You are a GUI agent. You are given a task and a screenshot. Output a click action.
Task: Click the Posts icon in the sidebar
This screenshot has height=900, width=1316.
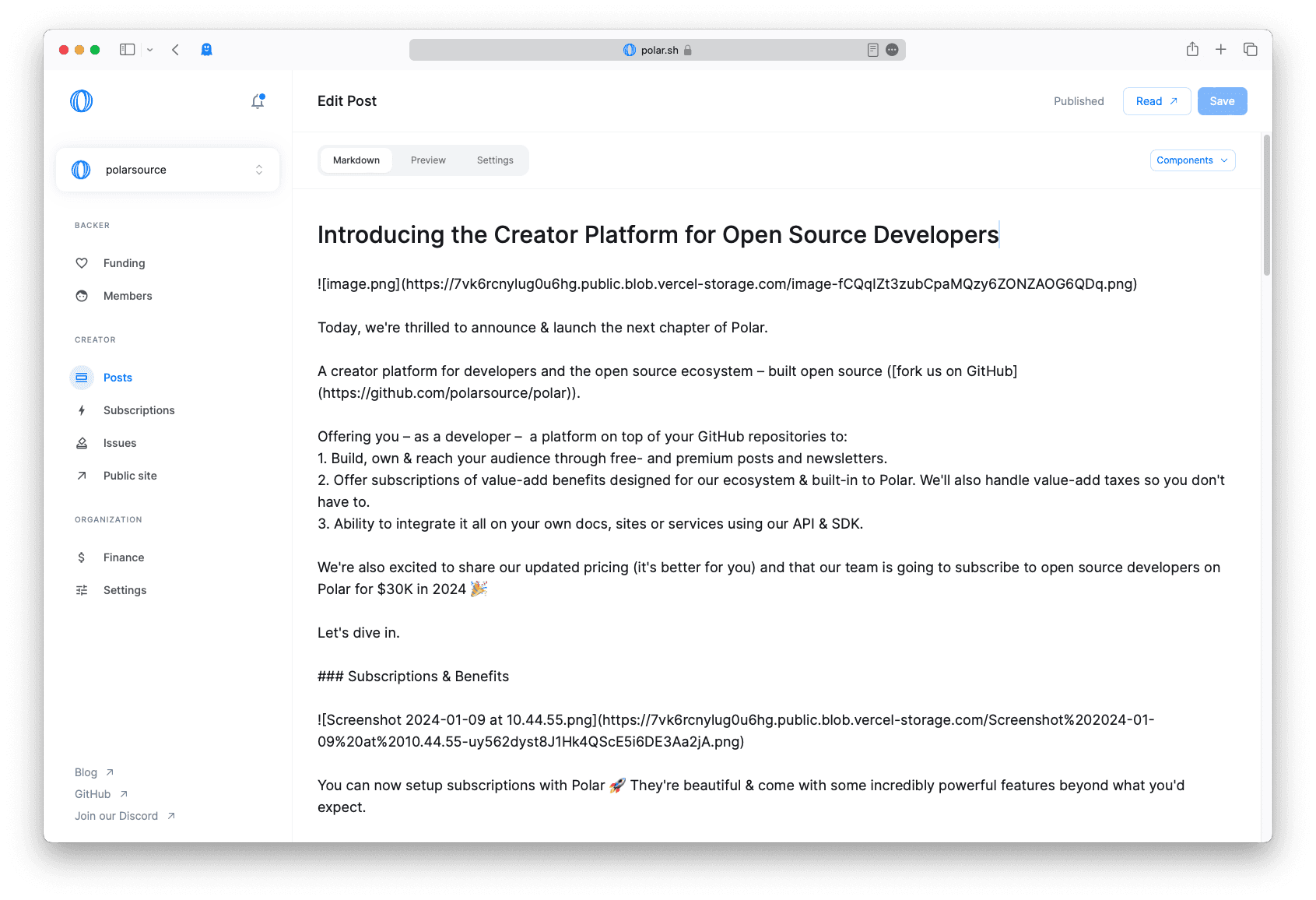click(x=82, y=378)
